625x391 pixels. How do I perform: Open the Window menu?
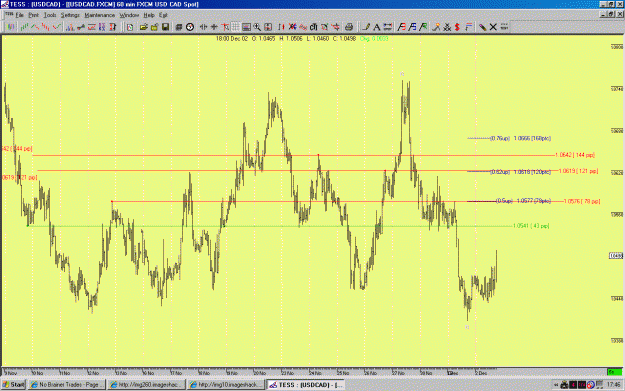click(x=129, y=15)
